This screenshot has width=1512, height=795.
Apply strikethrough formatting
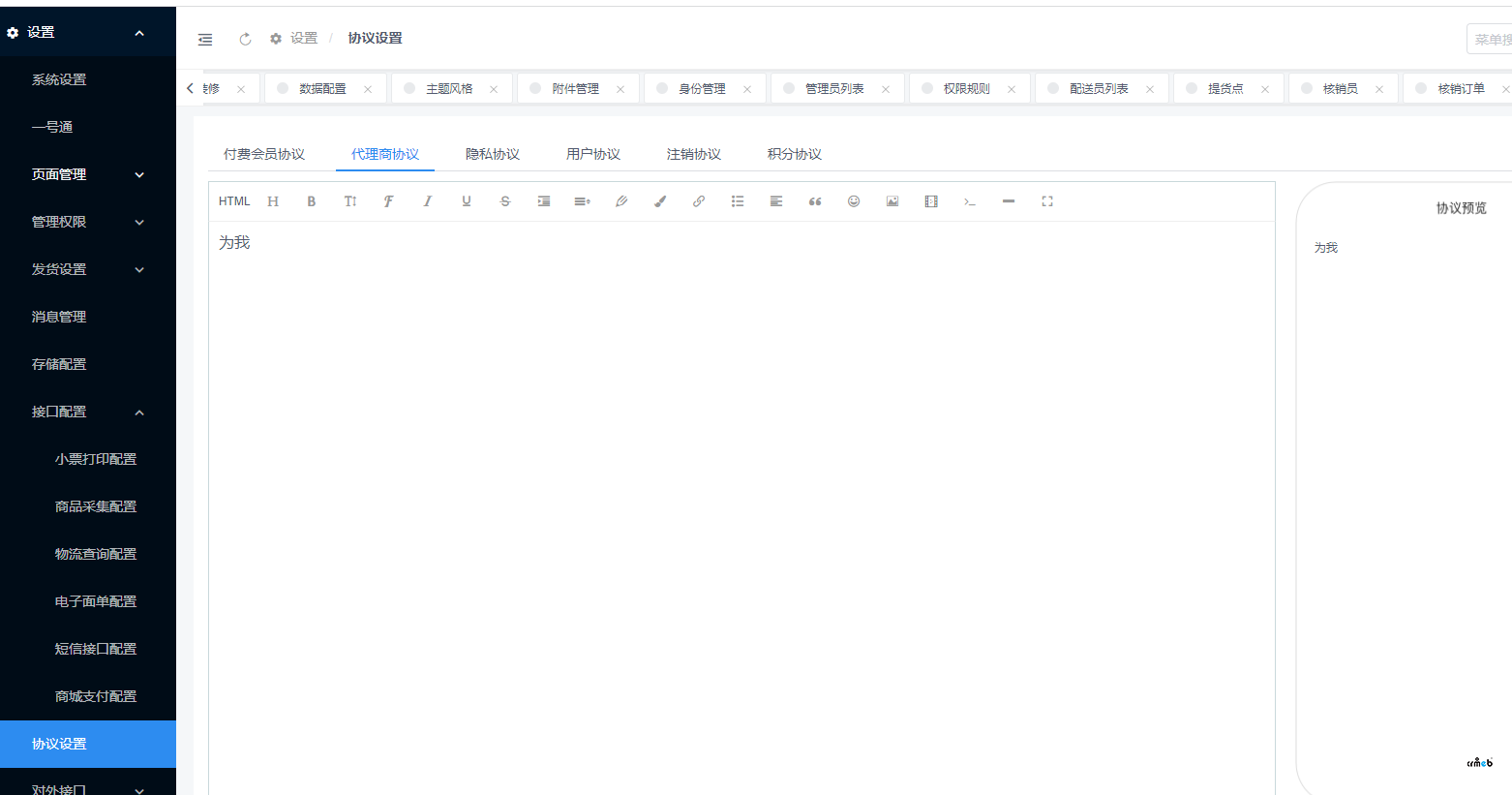click(x=504, y=200)
